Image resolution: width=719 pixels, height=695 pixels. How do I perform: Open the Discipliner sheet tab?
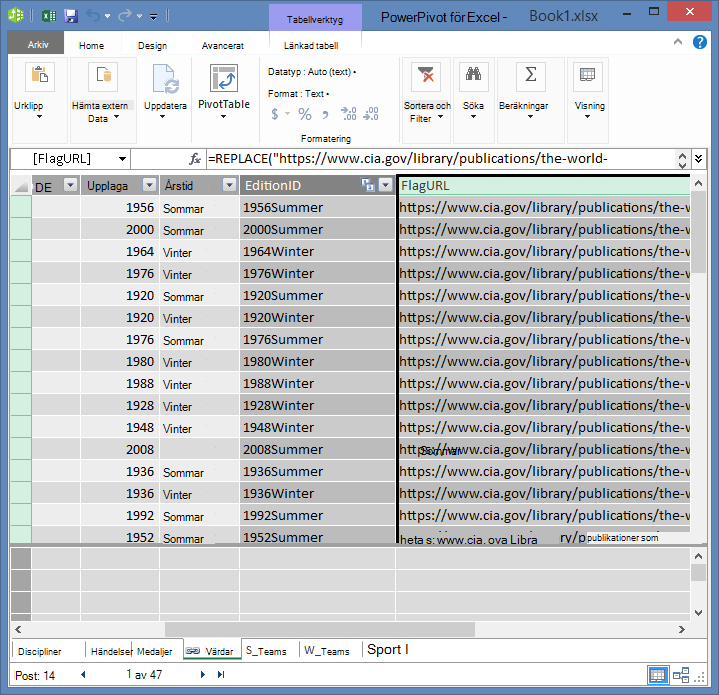(x=39, y=651)
